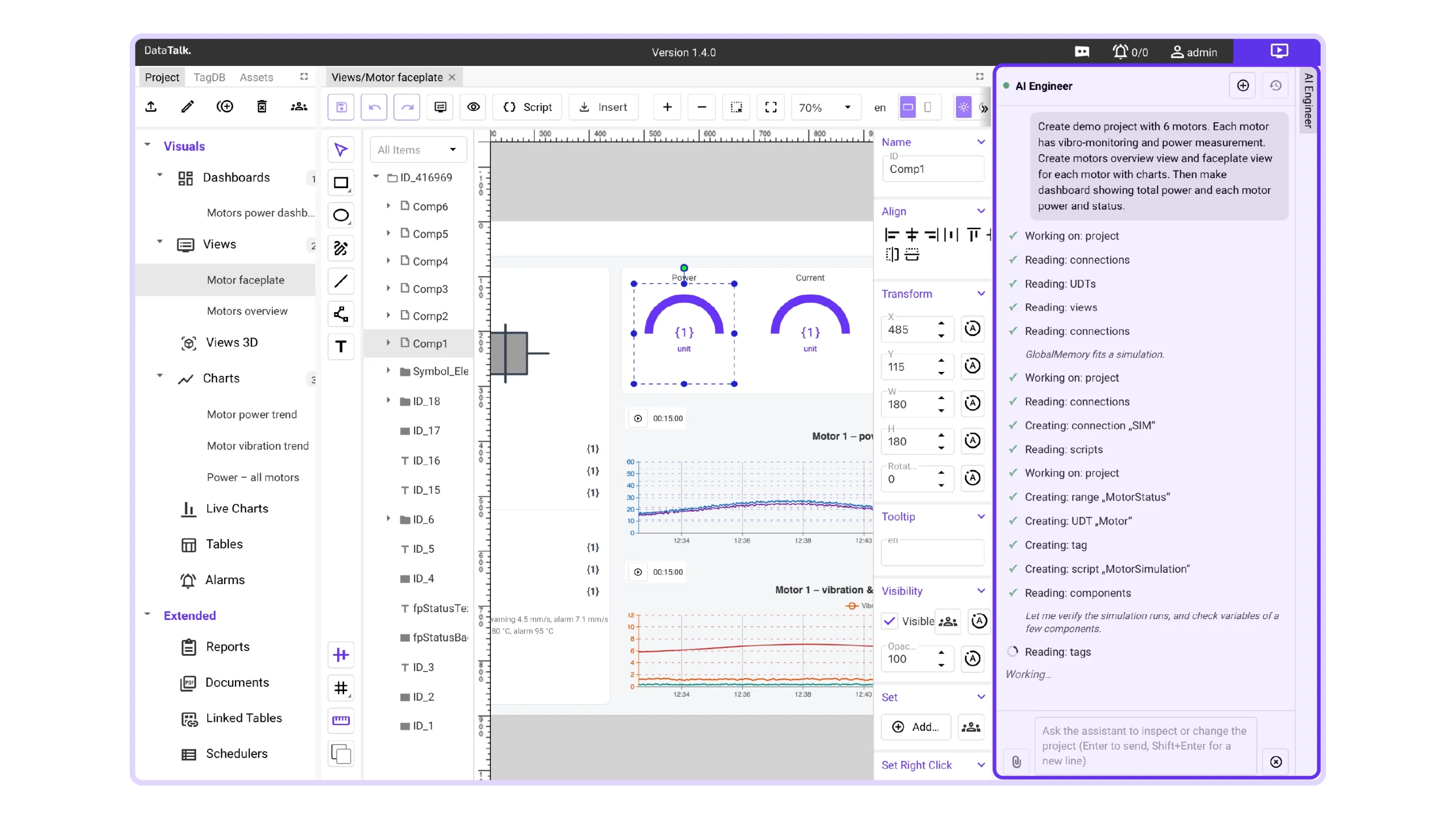Image resolution: width=1456 pixels, height=819 pixels.
Task: Click the pencil edit icon in Project panel
Action: point(188,106)
